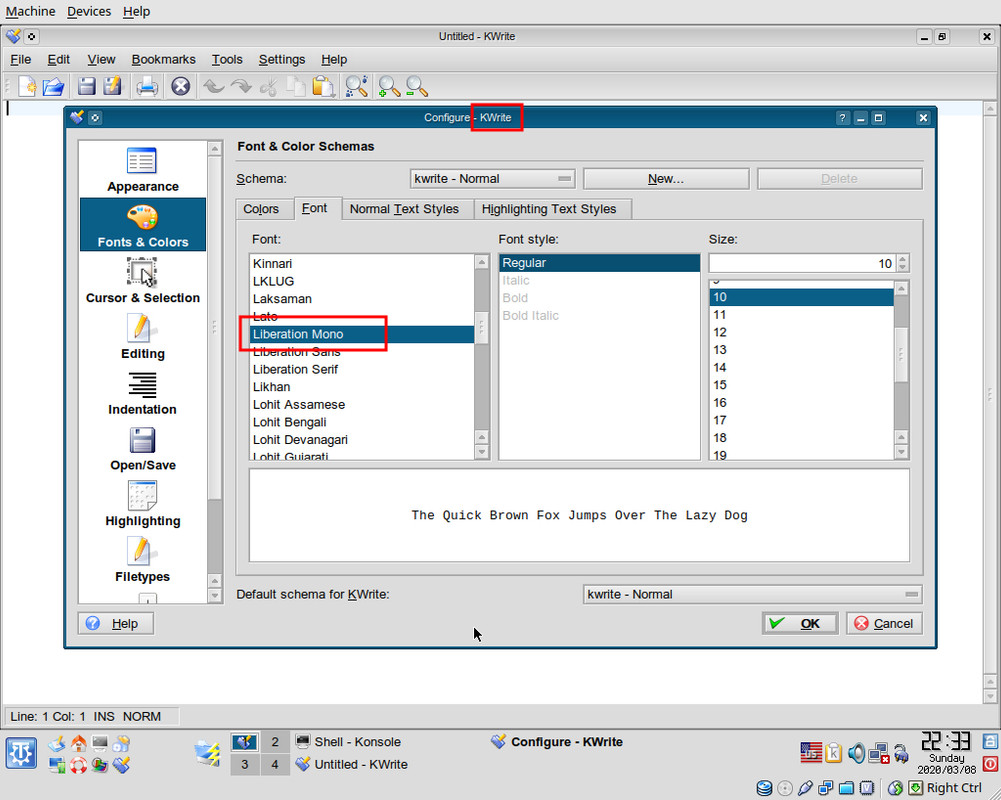Click the New... schema button

pos(666,179)
